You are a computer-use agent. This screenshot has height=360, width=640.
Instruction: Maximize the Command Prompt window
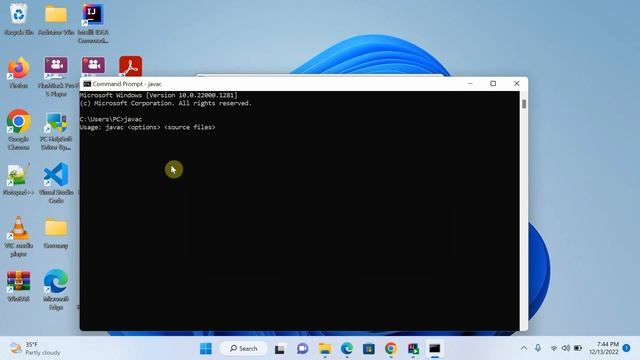pos(493,84)
